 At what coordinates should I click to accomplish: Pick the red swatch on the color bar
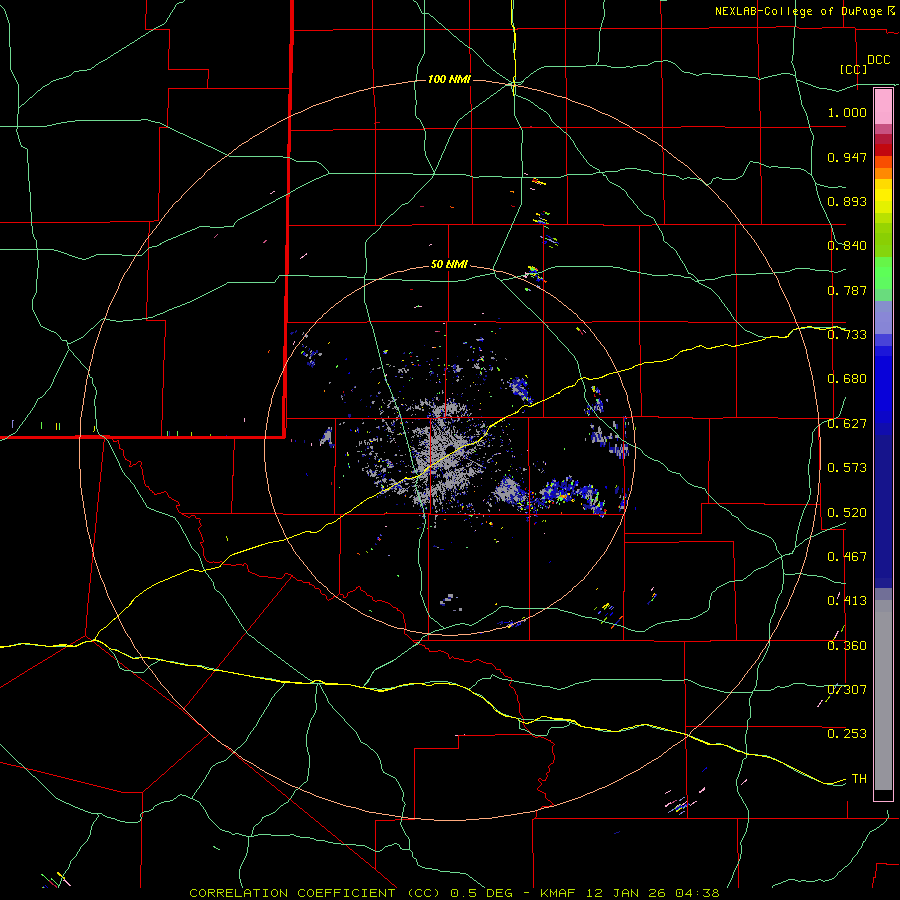point(883,150)
